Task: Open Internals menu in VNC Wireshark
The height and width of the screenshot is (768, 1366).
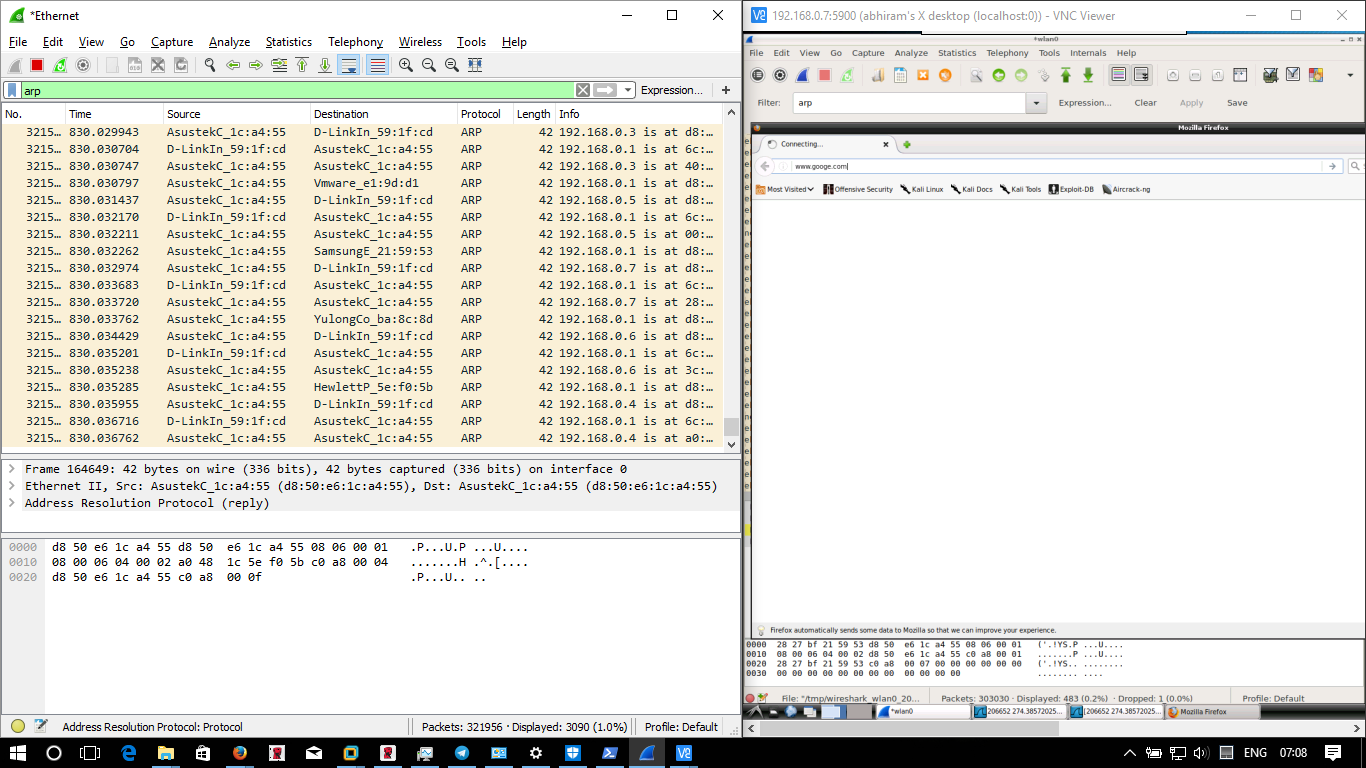Action: coord(1088,53)
